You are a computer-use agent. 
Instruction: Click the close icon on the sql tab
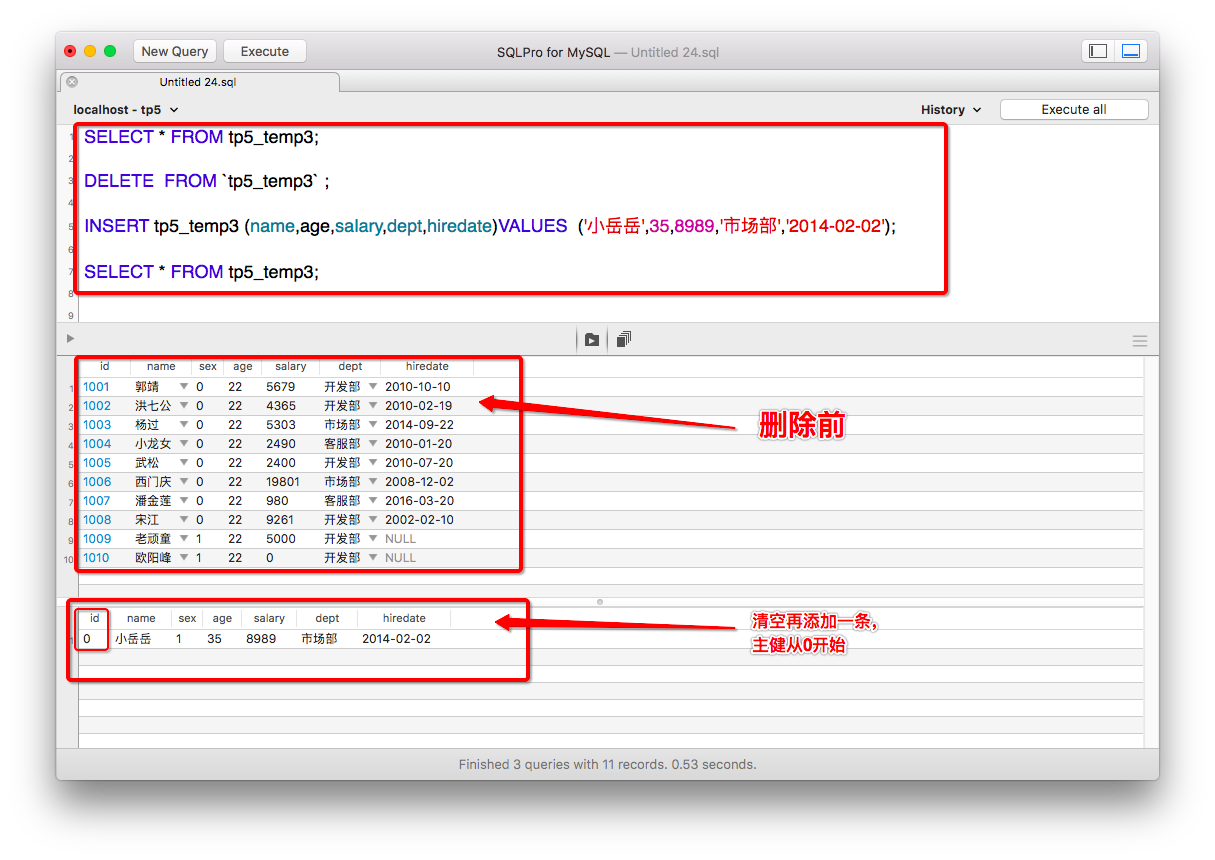point(71,82)
